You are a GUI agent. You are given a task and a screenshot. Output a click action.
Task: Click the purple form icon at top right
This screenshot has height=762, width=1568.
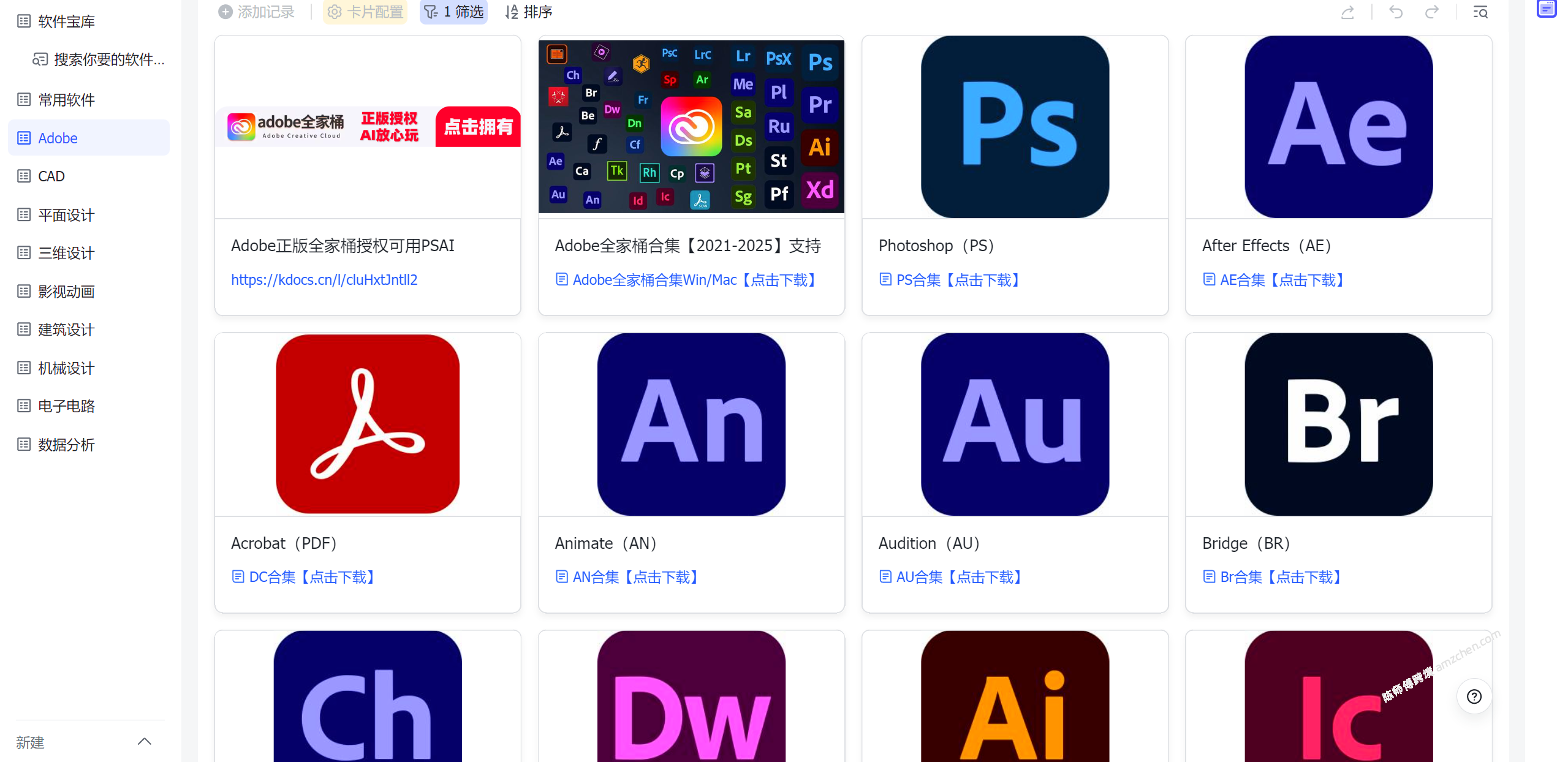[x=1547, y=8]
